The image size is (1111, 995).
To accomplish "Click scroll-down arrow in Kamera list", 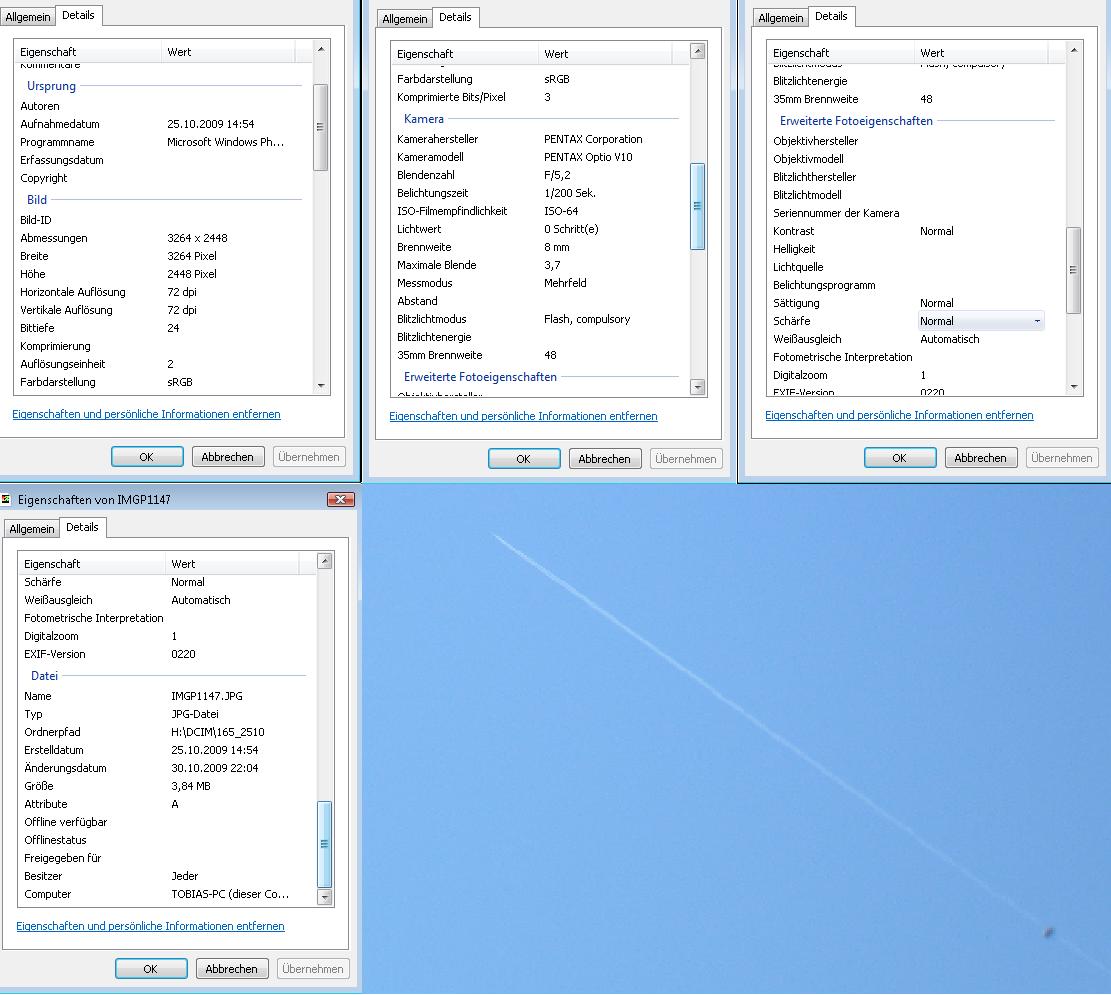I will tap(698, 387).
